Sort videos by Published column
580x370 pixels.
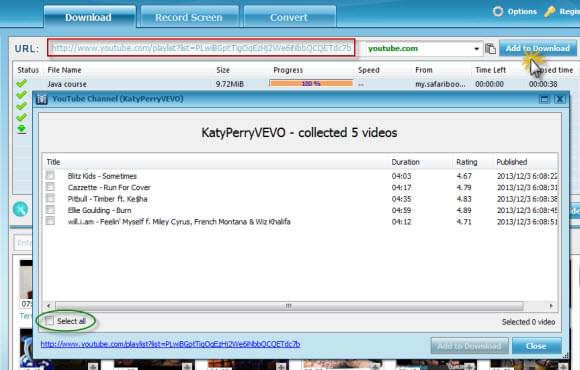(512, 162)
